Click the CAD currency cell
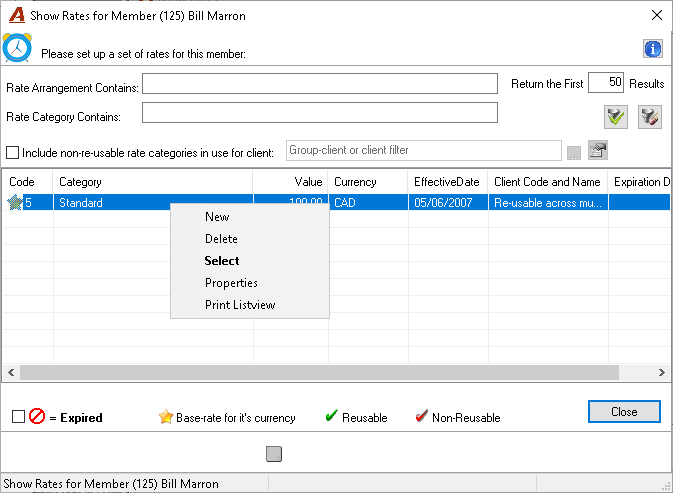 pyautogui.click(x=368, y=203)
